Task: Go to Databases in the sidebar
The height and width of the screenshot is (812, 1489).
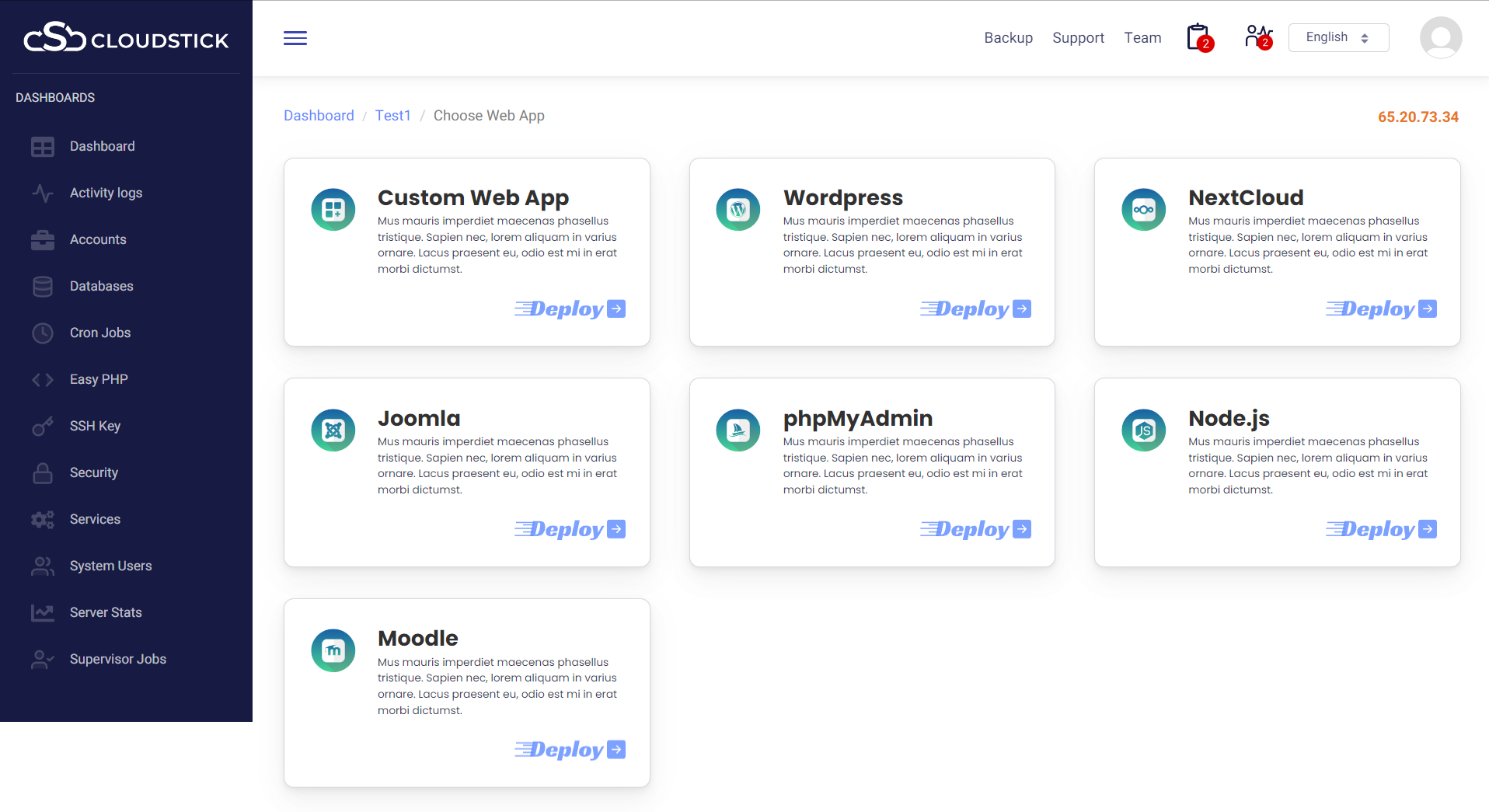Action: (101, 286)
